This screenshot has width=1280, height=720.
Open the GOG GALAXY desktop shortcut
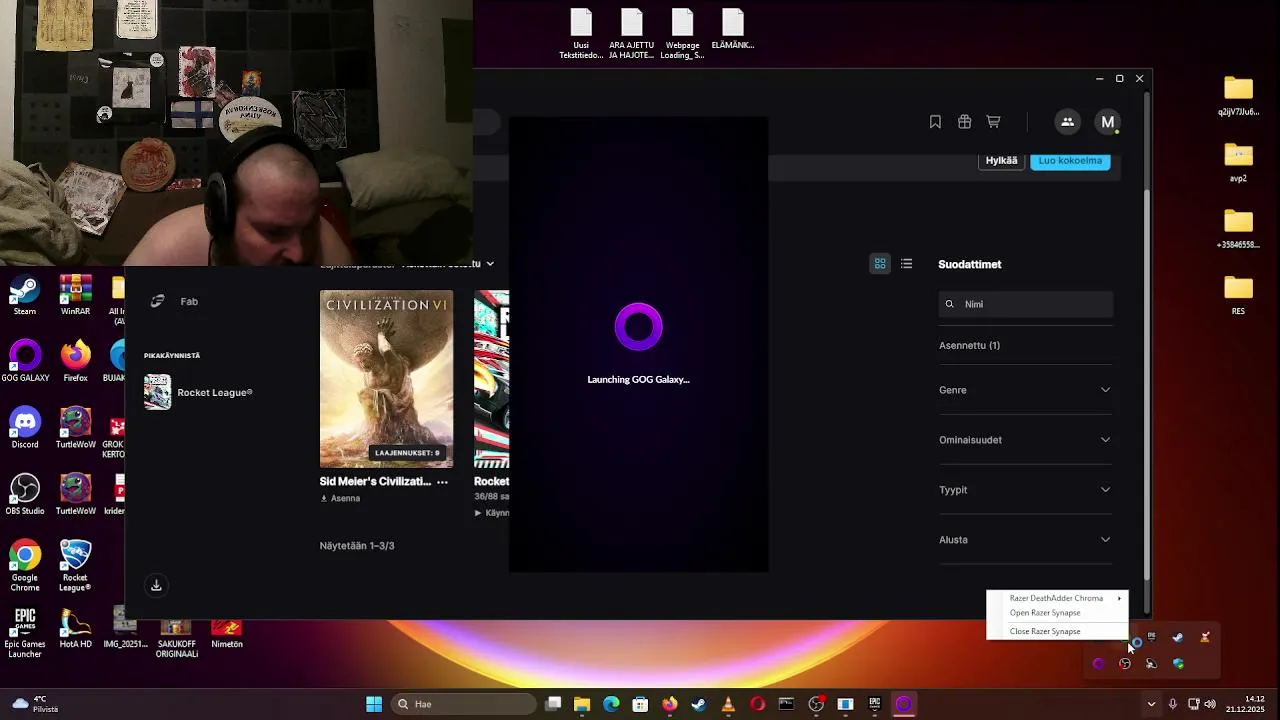[25, 362]
